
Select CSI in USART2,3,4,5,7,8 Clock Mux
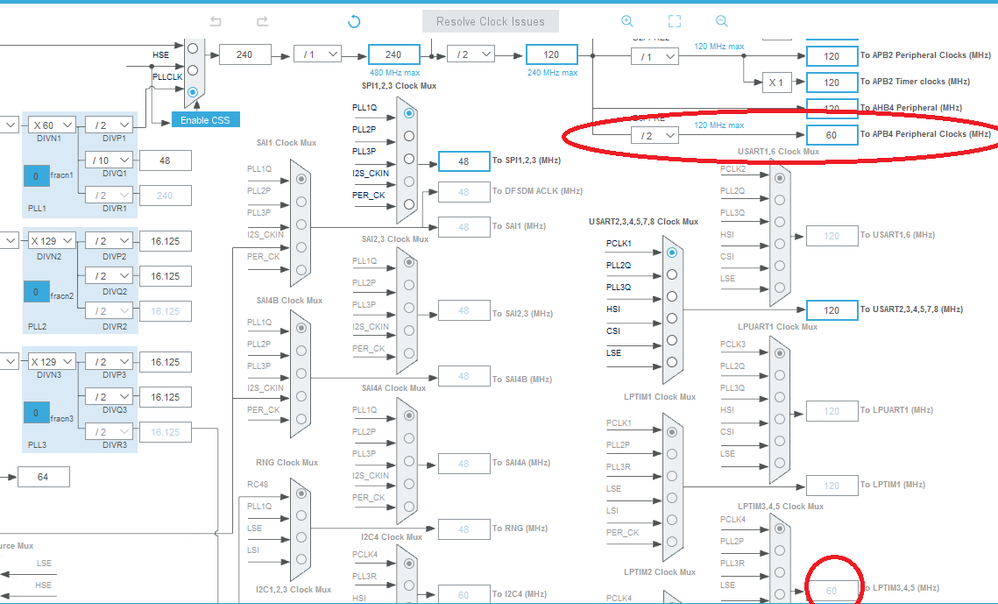tap(672, 341)
